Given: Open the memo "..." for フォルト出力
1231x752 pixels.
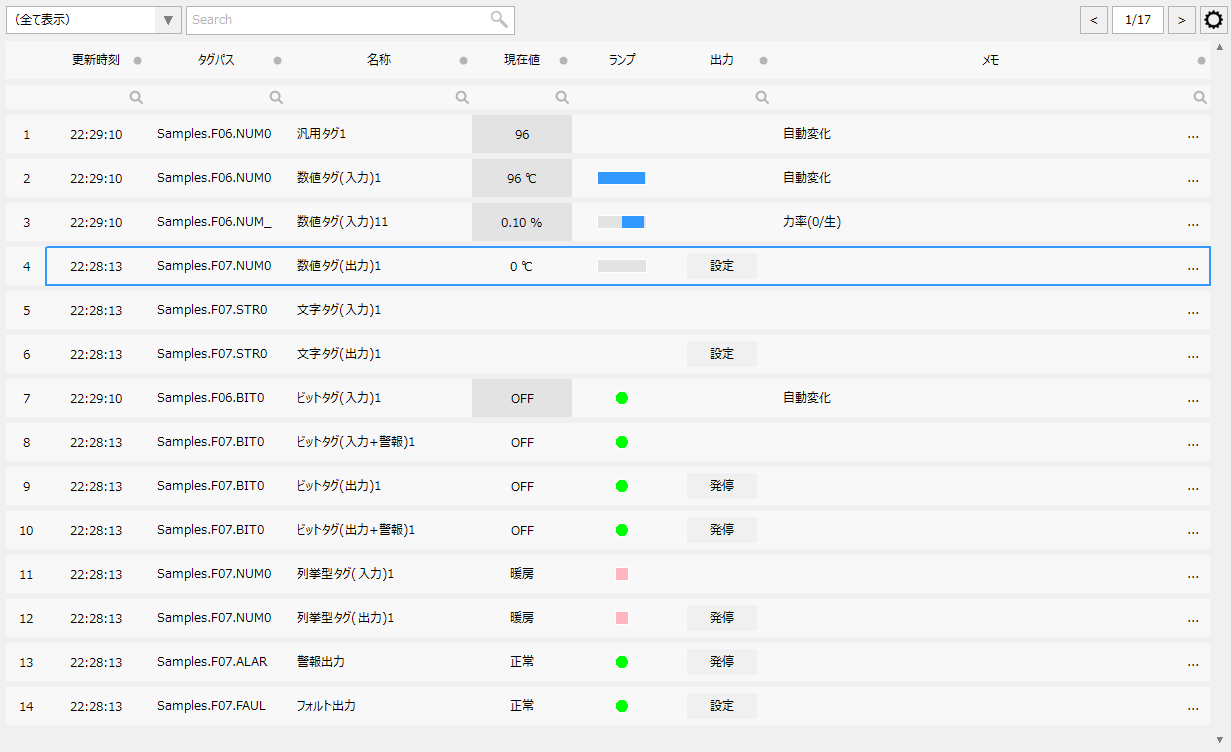Looking at the screenshot, I should [1192, 705].
